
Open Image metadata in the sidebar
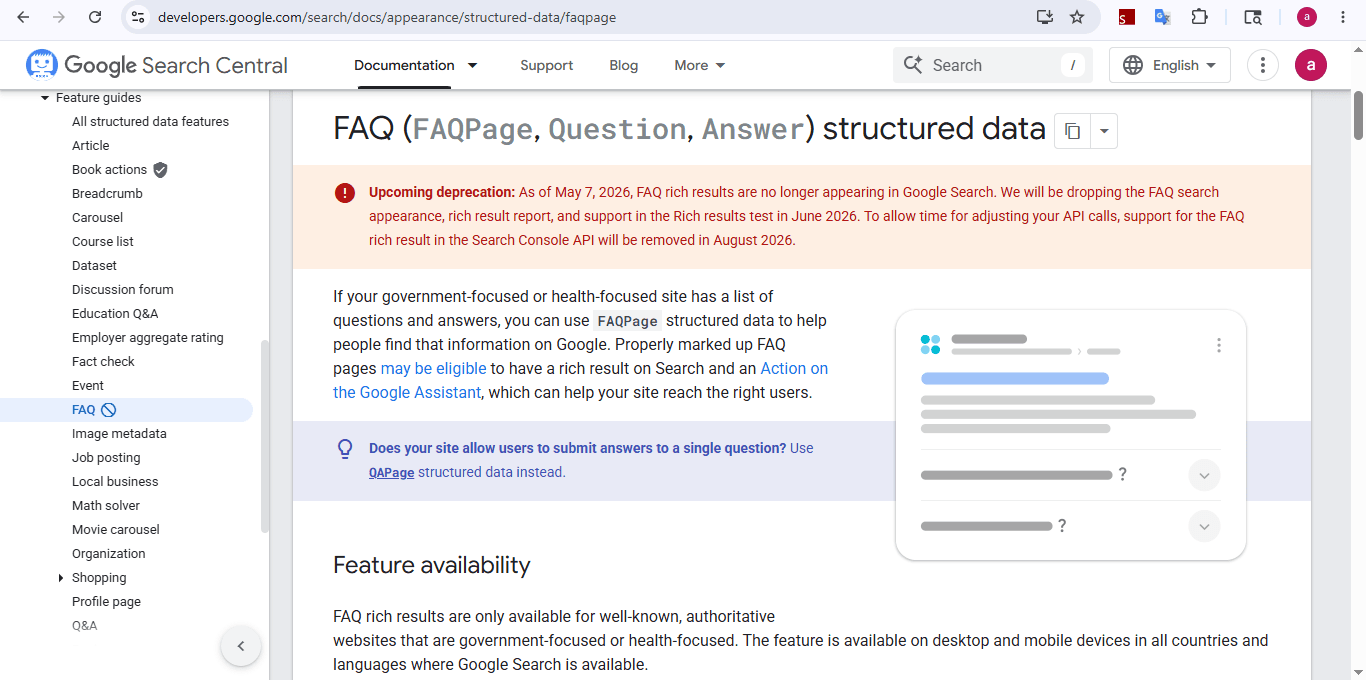click(x=119, y=434)
